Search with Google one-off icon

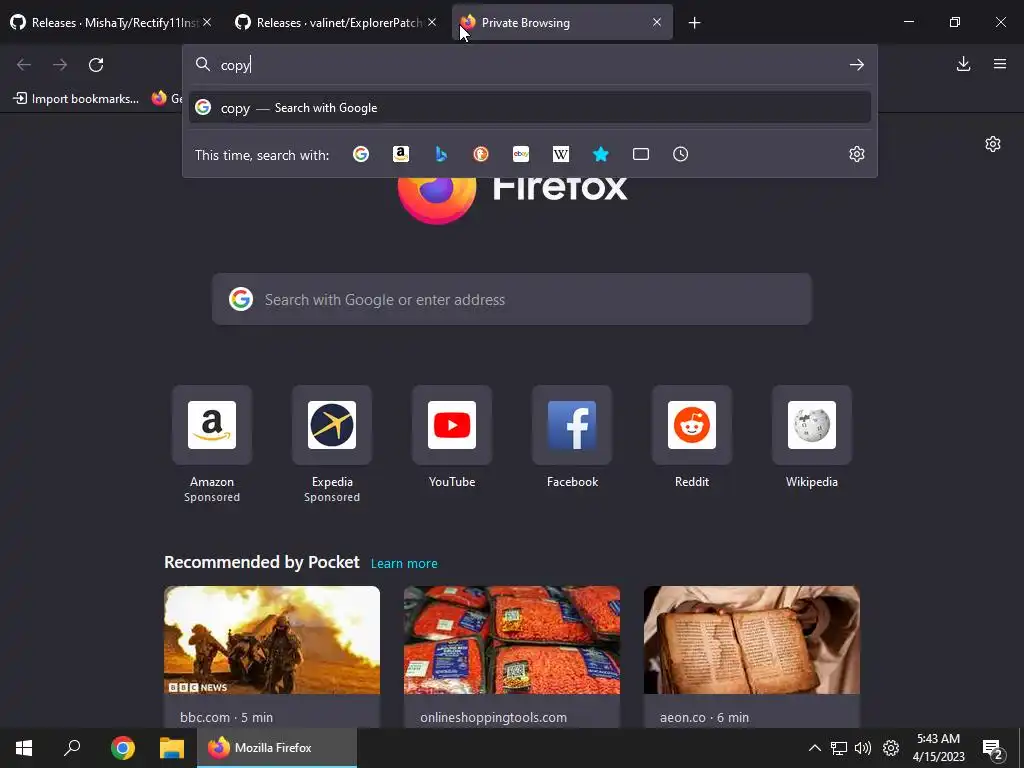pyautogui.click(x=360, y=154)
